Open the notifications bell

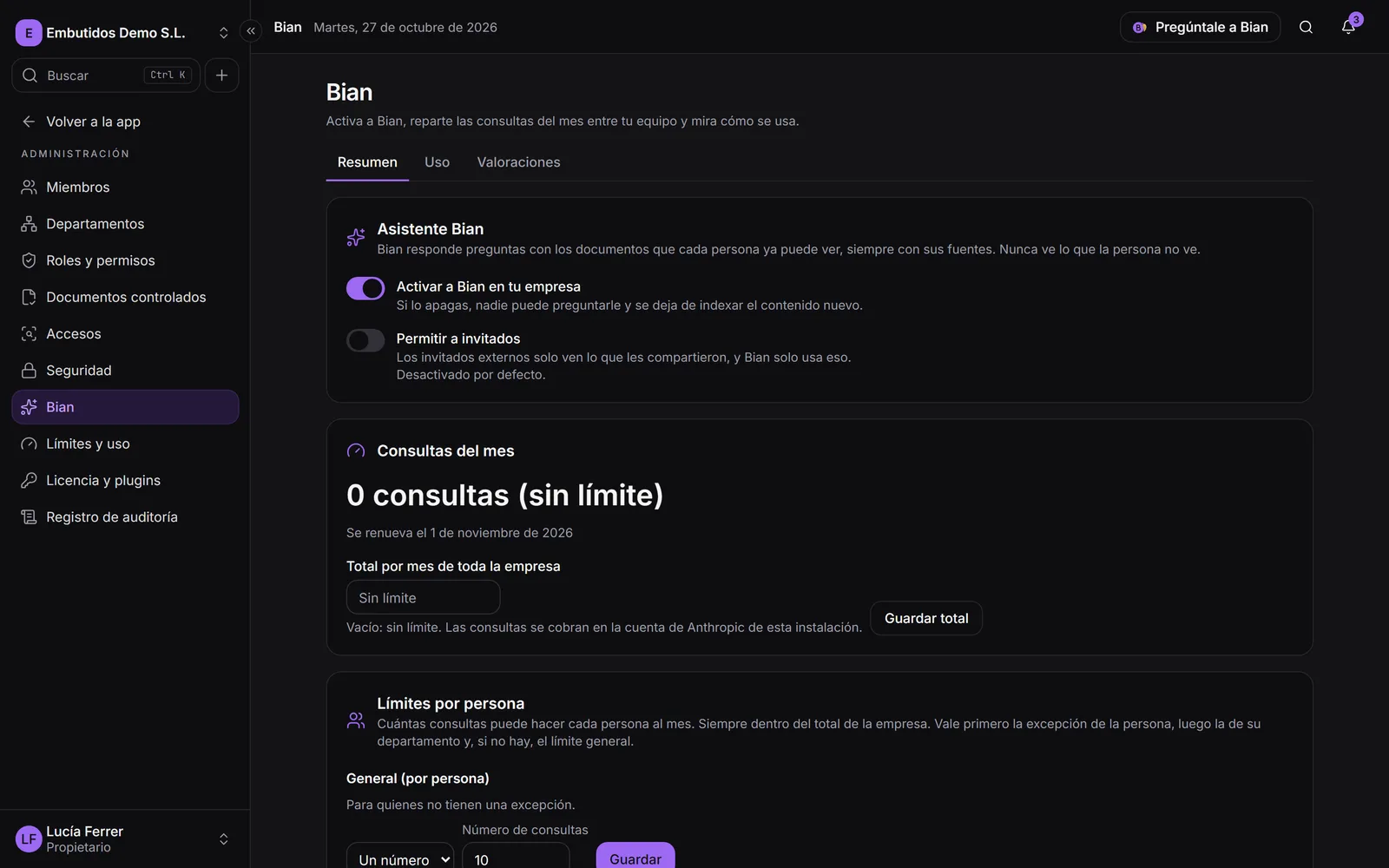click(1348, 27)
